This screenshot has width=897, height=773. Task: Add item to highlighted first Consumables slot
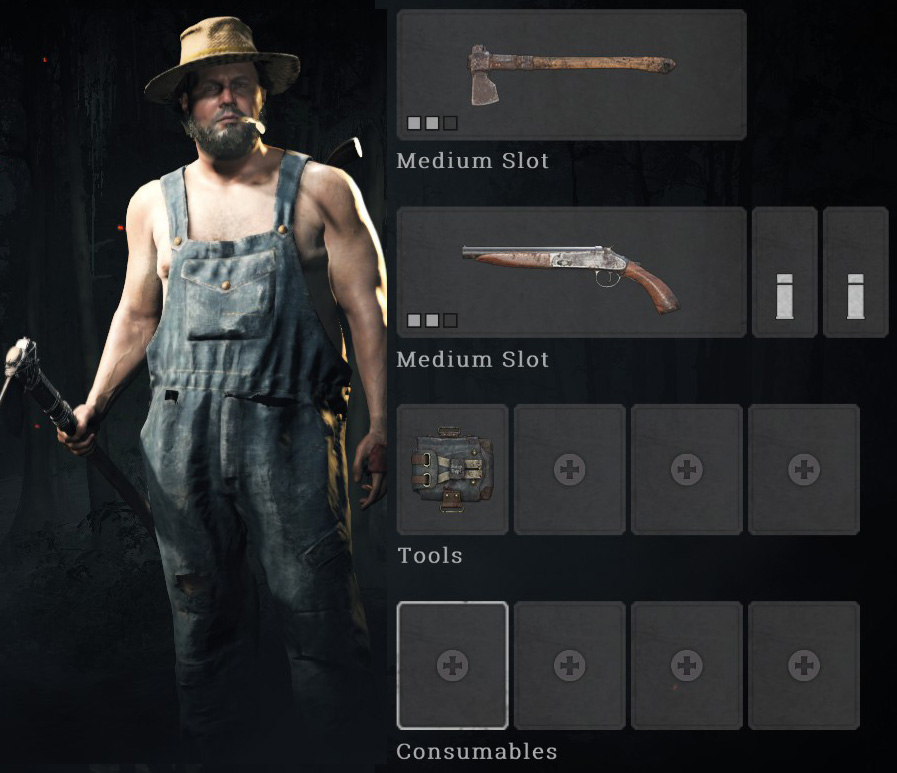453,665
